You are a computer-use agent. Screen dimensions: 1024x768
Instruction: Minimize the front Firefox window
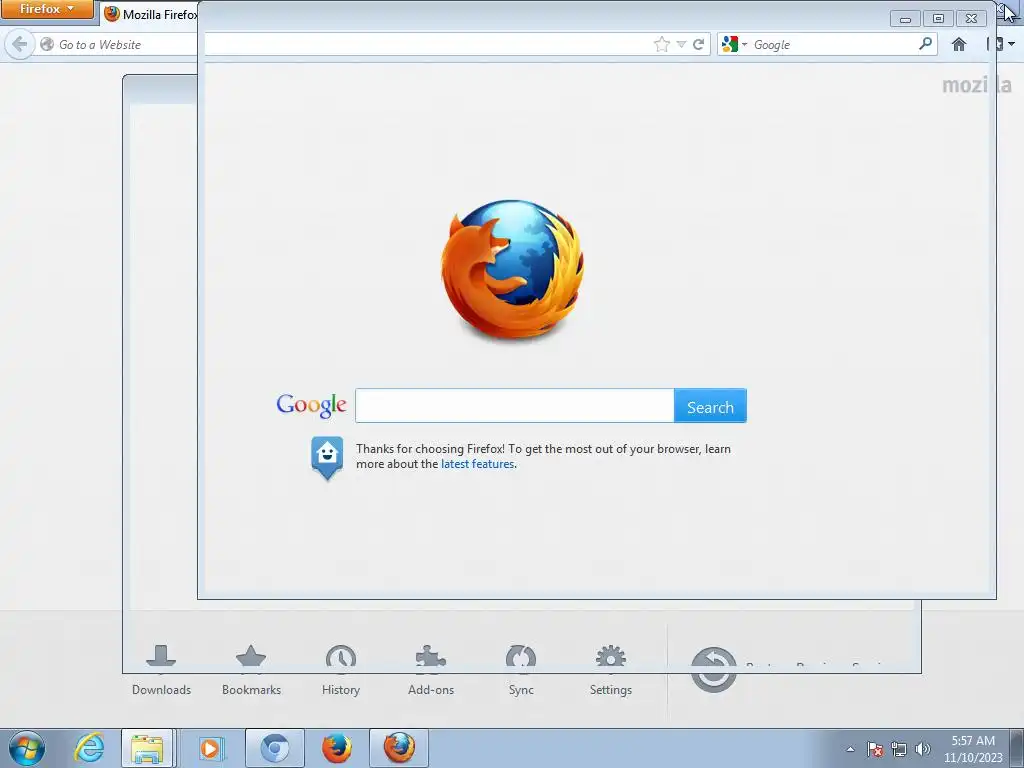905,18
